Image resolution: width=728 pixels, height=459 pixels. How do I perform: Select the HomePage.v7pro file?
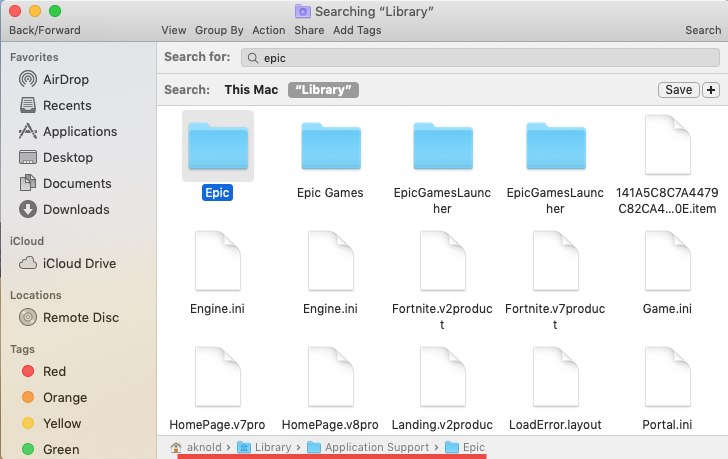click(x=218, y=377)
